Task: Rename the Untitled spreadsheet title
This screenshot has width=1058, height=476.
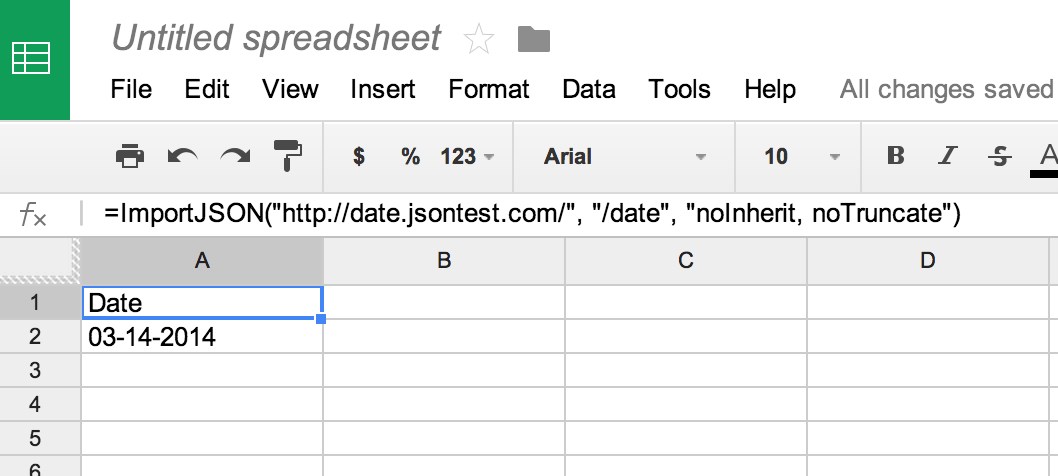Action: pyautogui.click(x=276, y=38)
